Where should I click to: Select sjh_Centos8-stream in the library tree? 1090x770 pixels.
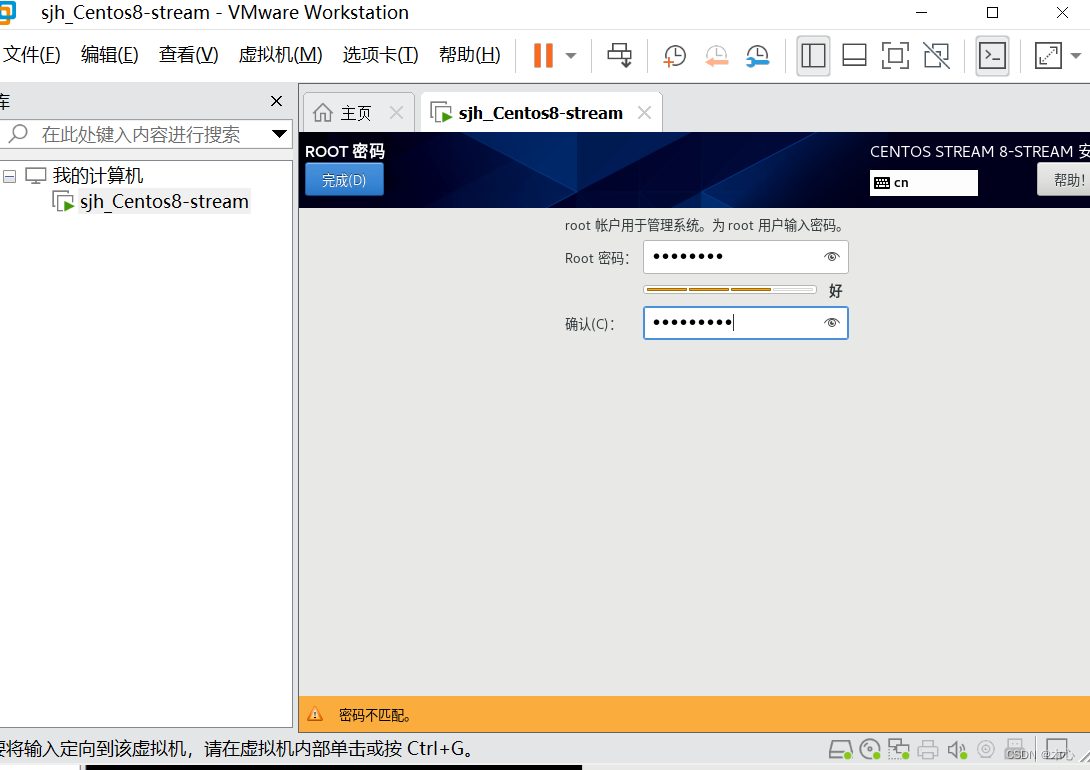[164, 202]
